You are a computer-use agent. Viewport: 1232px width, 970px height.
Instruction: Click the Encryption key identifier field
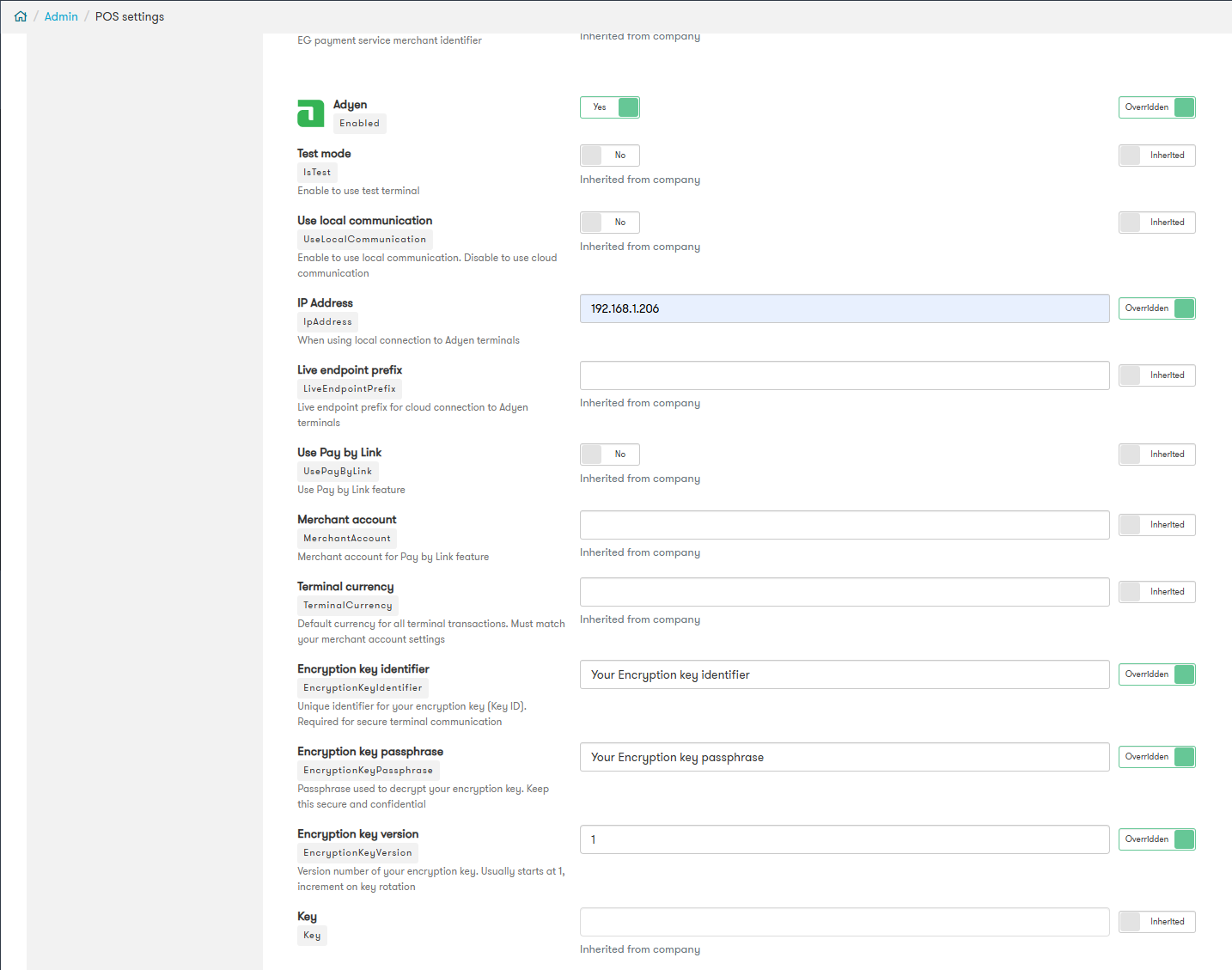(845, 674)
